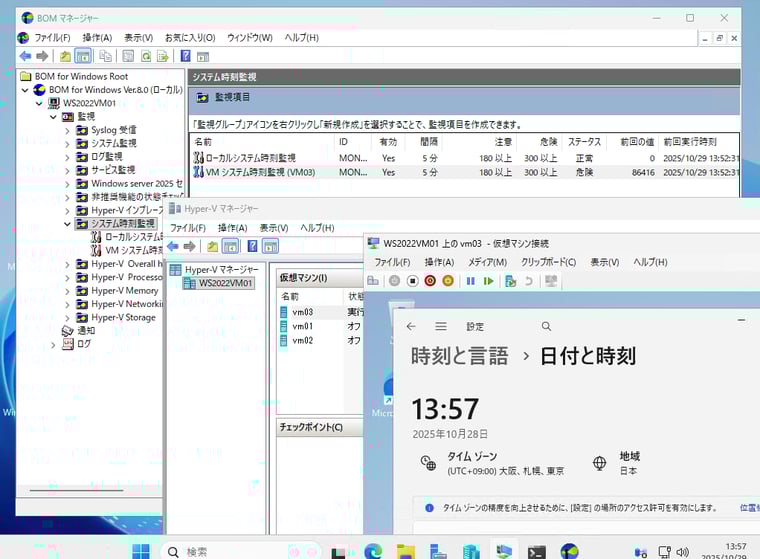Toggle console tree pane icon in BOM Manager
The height and width of the screenshot is (559, 760).
pyautogui.click(x=83, y=56)
